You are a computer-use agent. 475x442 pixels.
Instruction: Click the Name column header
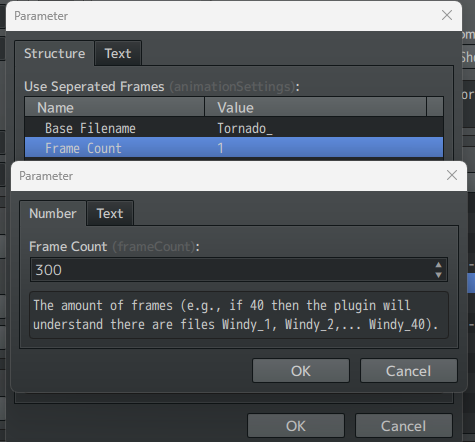click(x=115, y=108)
